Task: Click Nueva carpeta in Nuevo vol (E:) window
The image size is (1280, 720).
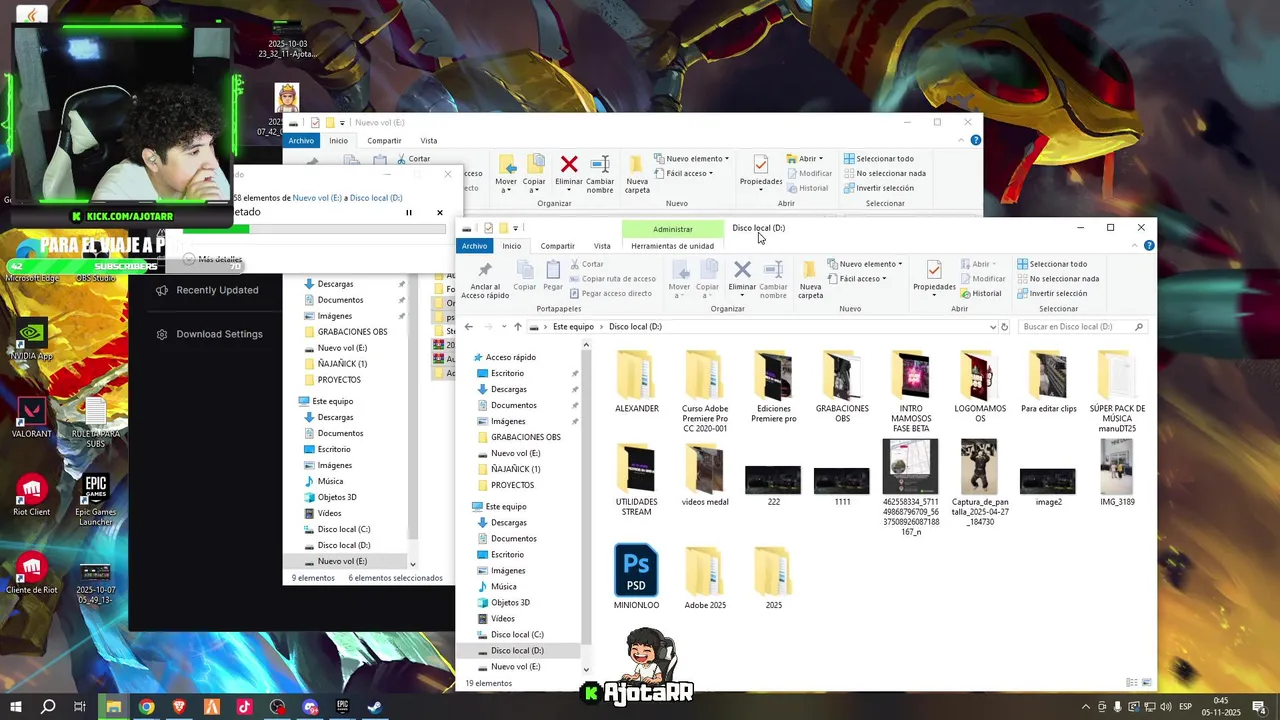Action: tap(637, 175)
